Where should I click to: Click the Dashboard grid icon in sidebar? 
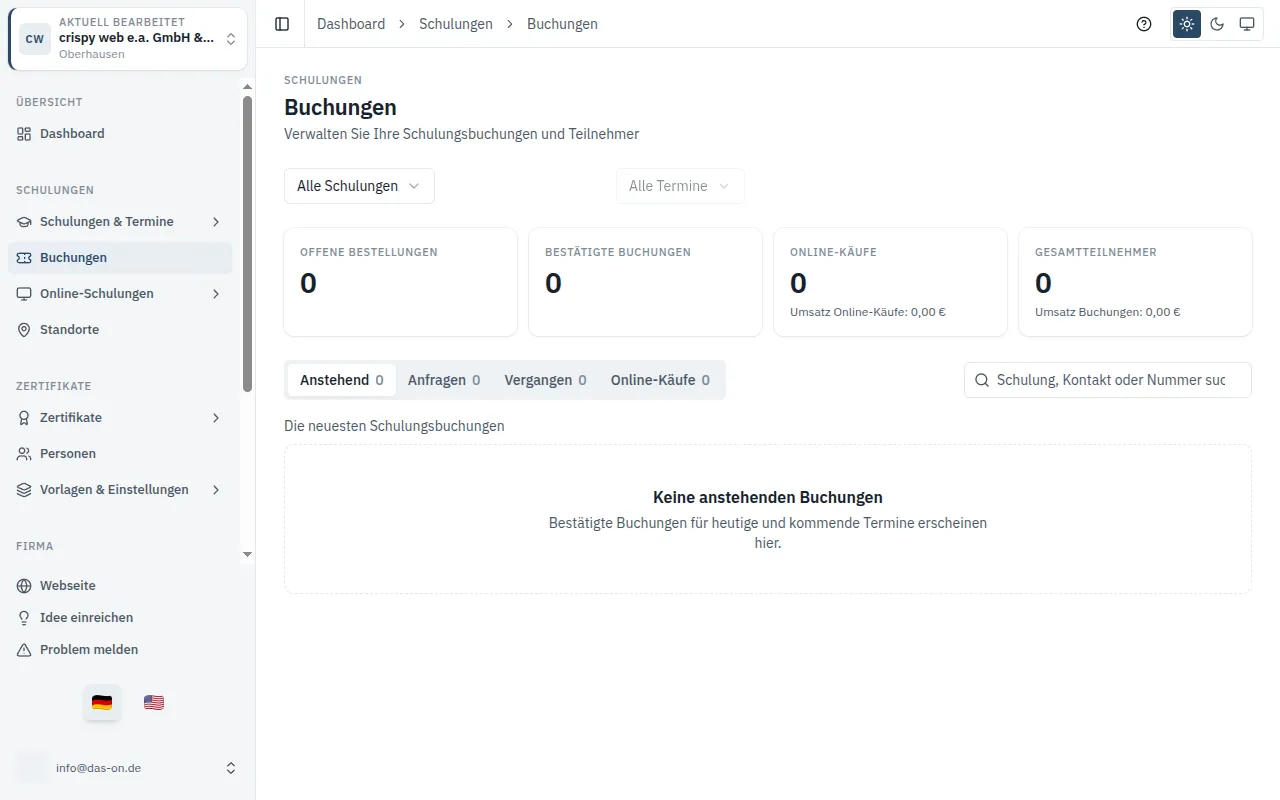click(x=24, y=134)
